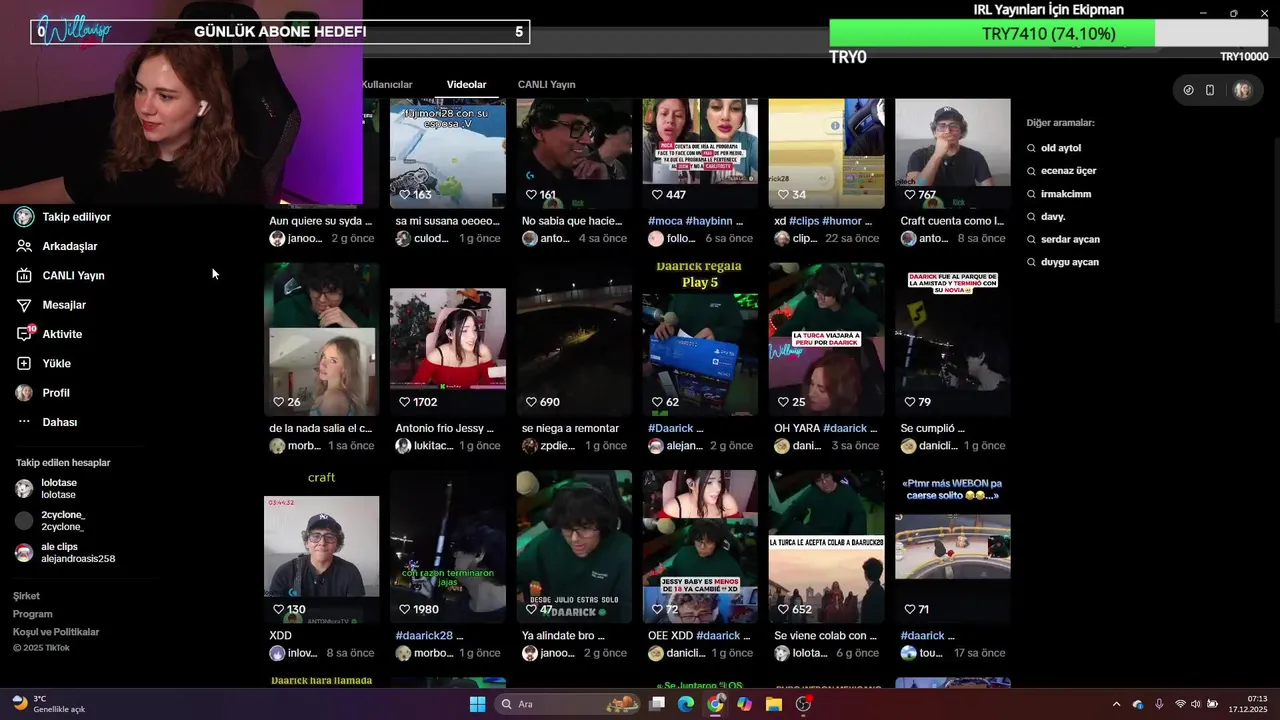Screen dimensions: 1280x720
Task: Open File Explorer from the taskbar
Action: click(774, 704)
